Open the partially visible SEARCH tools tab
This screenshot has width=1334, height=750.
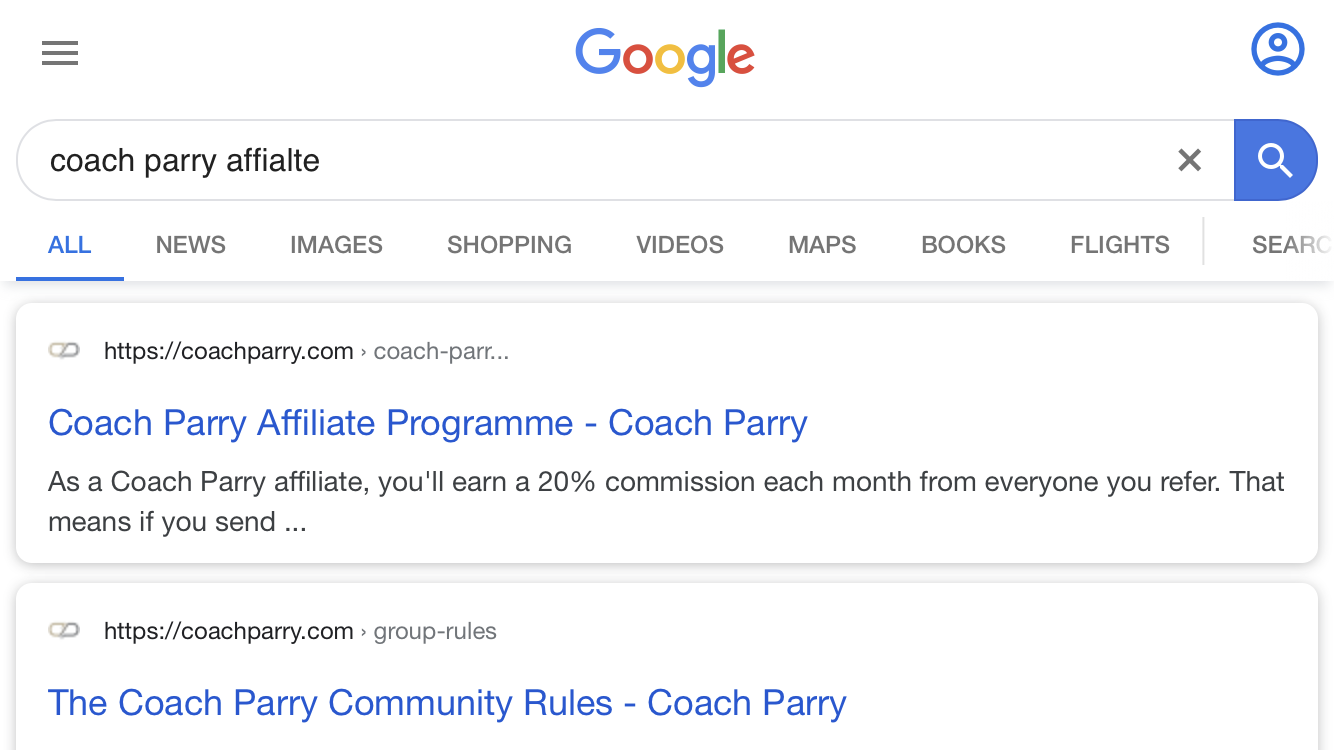[1290, 245]
